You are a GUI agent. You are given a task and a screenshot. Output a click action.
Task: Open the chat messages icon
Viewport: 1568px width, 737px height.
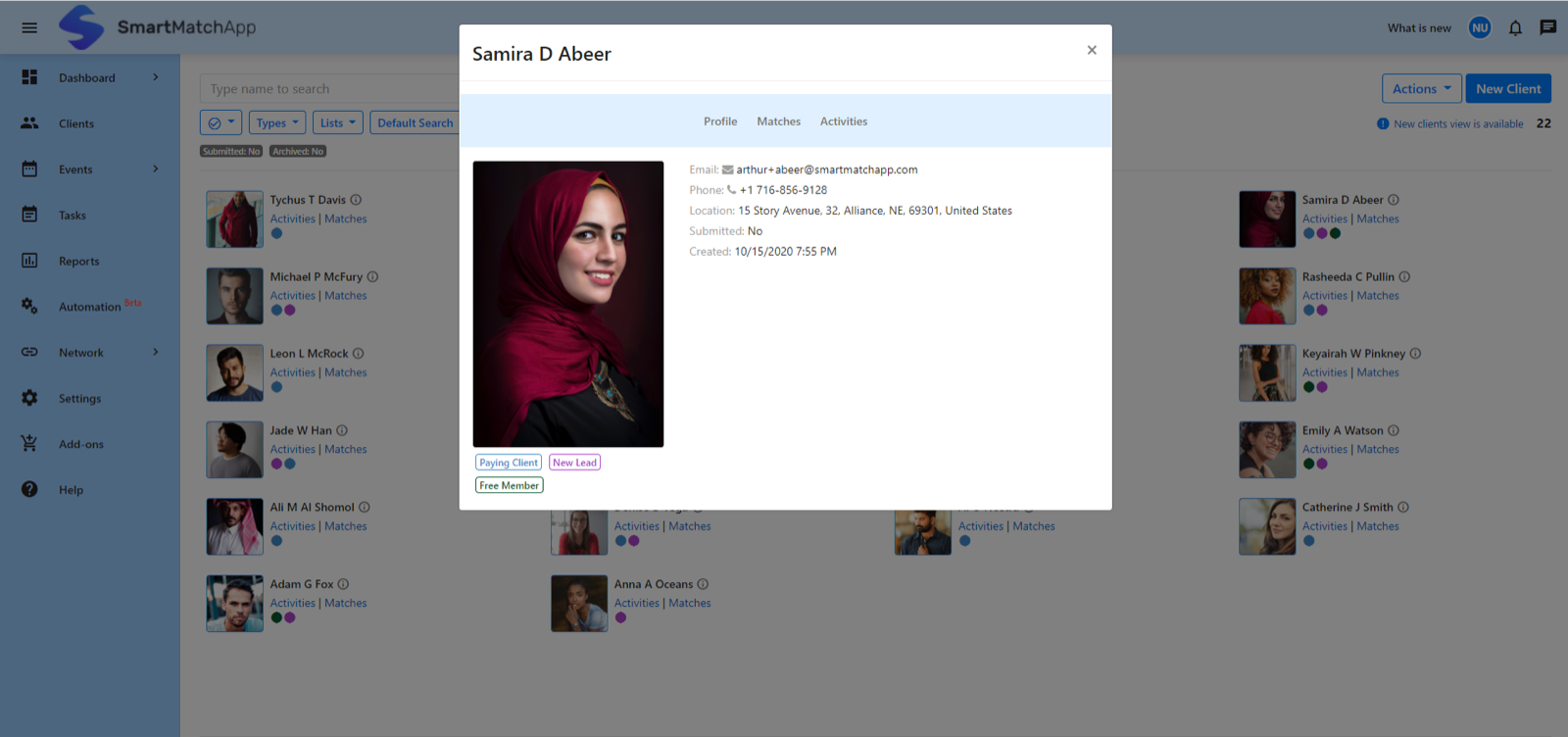[1548, 27]
